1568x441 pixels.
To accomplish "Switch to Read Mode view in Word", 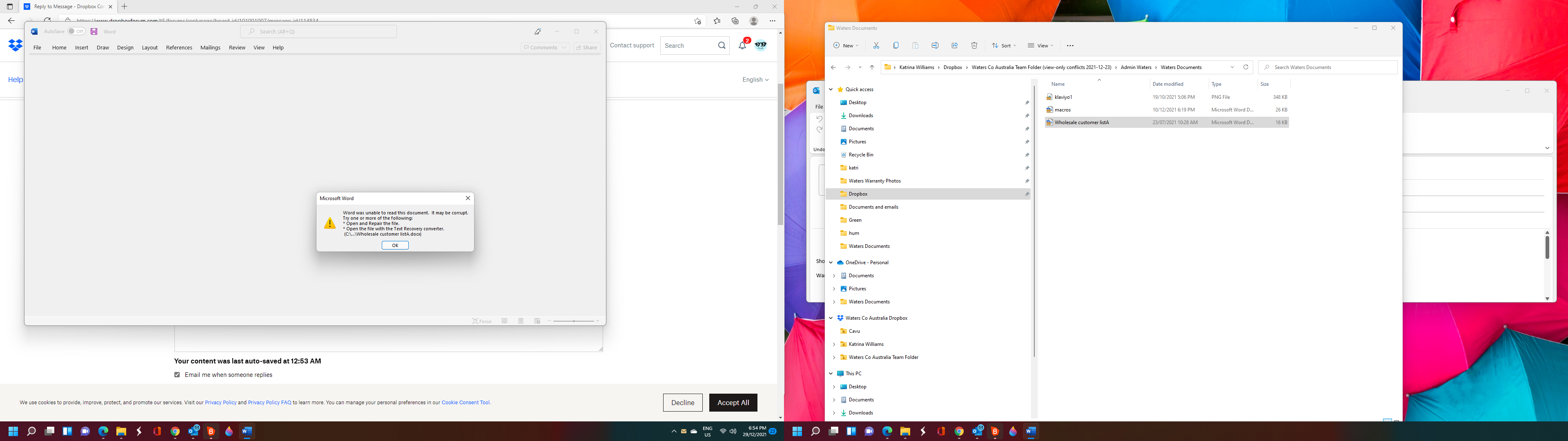I will coord(505,321).
